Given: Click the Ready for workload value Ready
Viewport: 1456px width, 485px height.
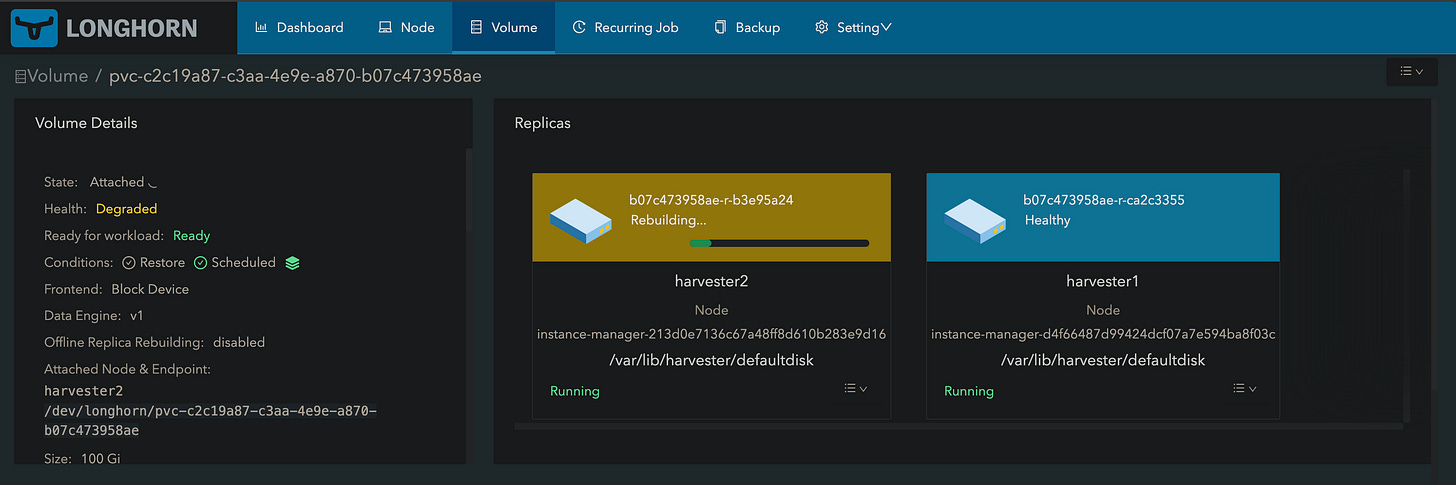Looking at the screenshot, I should 192,236.
